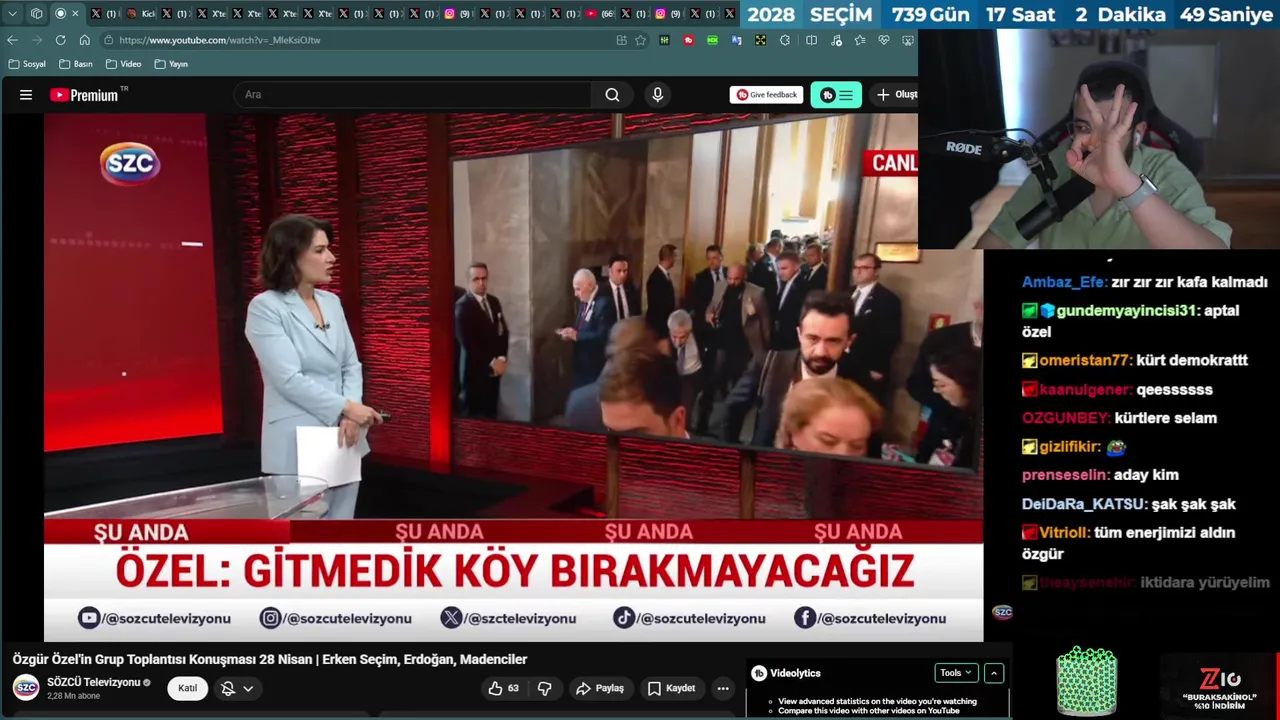This screenshot has height=720, width=1280.
Task: Switch to second Instagram (9) tab
Action: [x=668, y=14]
